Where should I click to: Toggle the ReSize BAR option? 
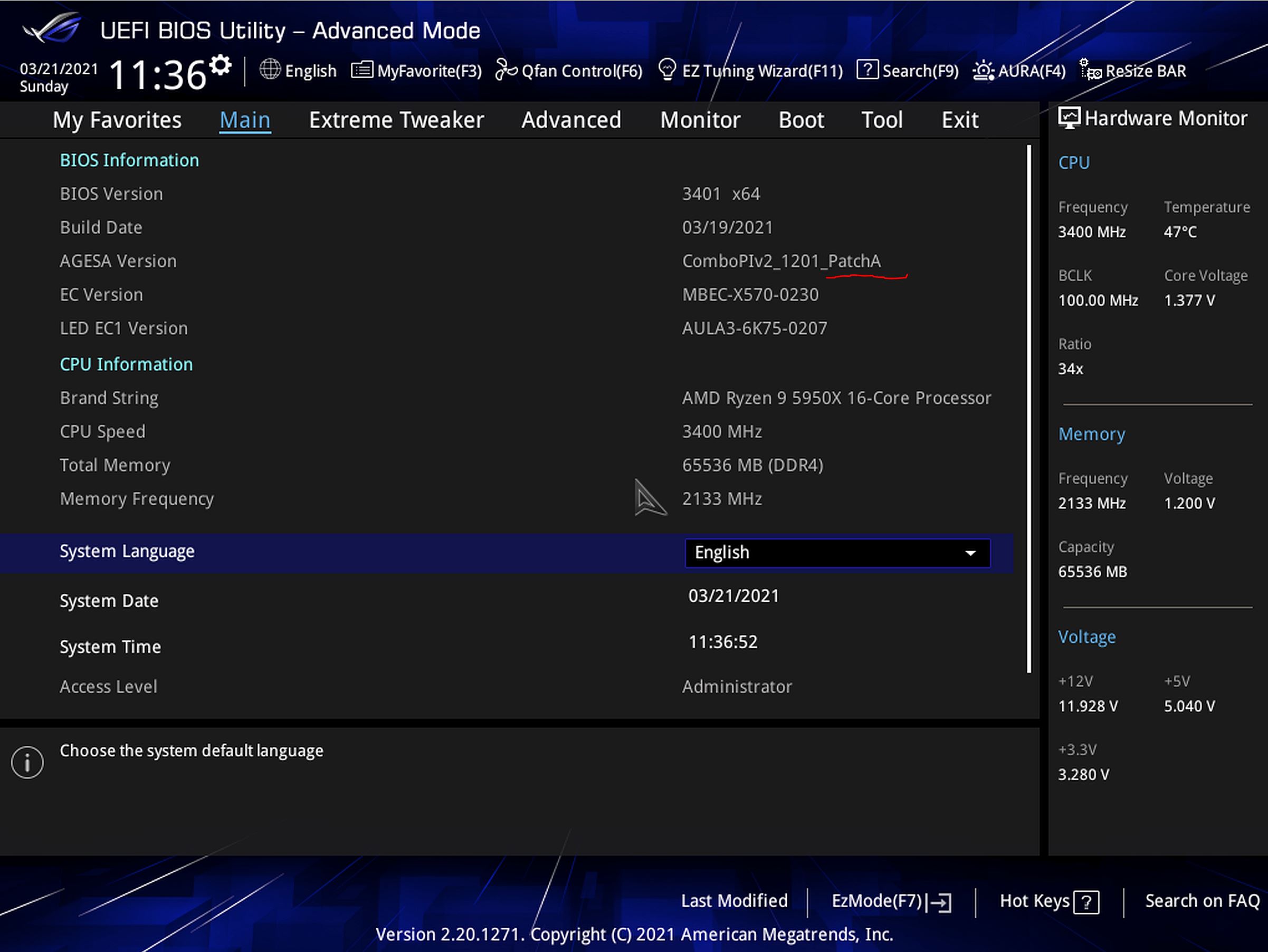tap(1133, 71)
